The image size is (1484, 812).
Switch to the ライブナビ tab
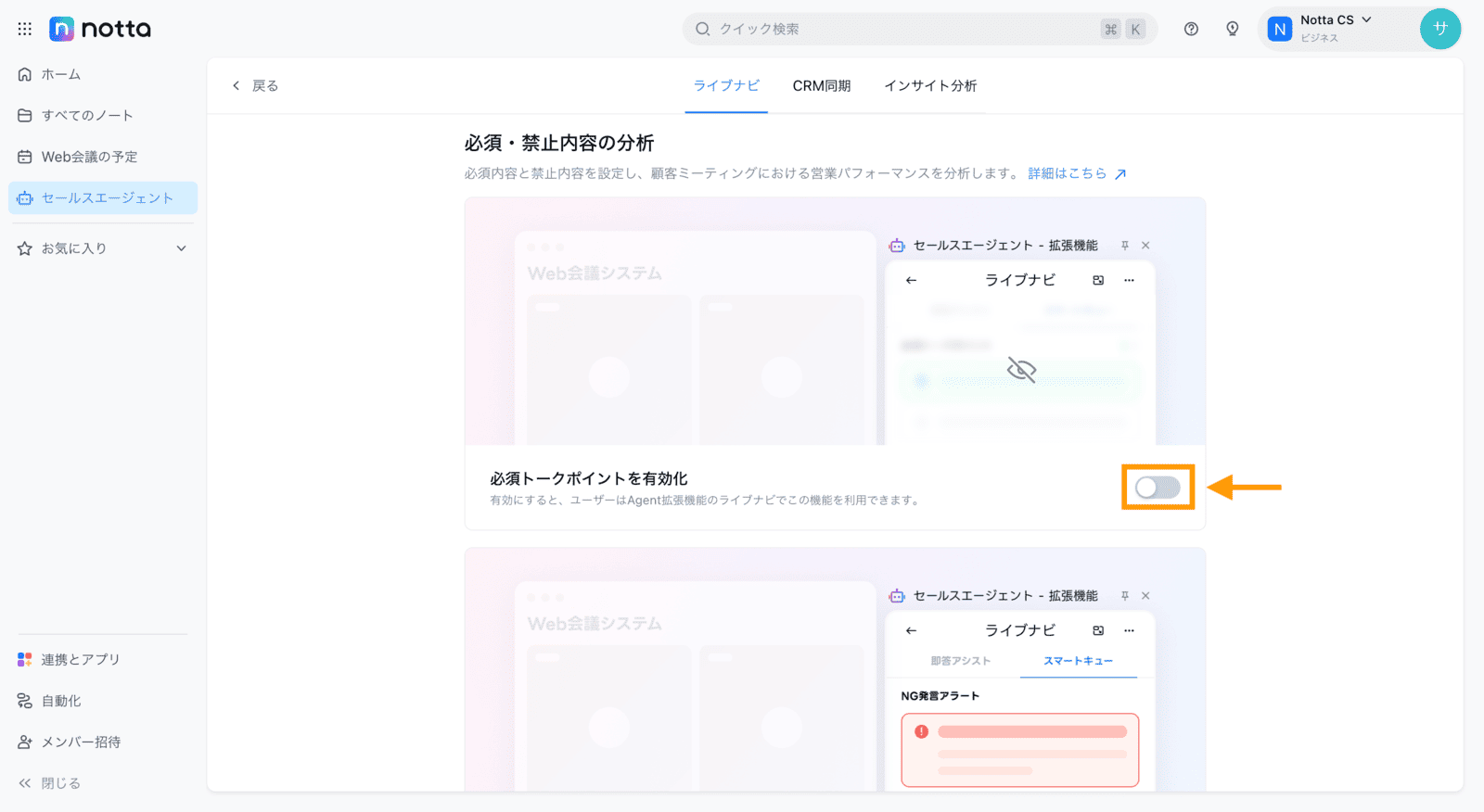tap(726, 85)
